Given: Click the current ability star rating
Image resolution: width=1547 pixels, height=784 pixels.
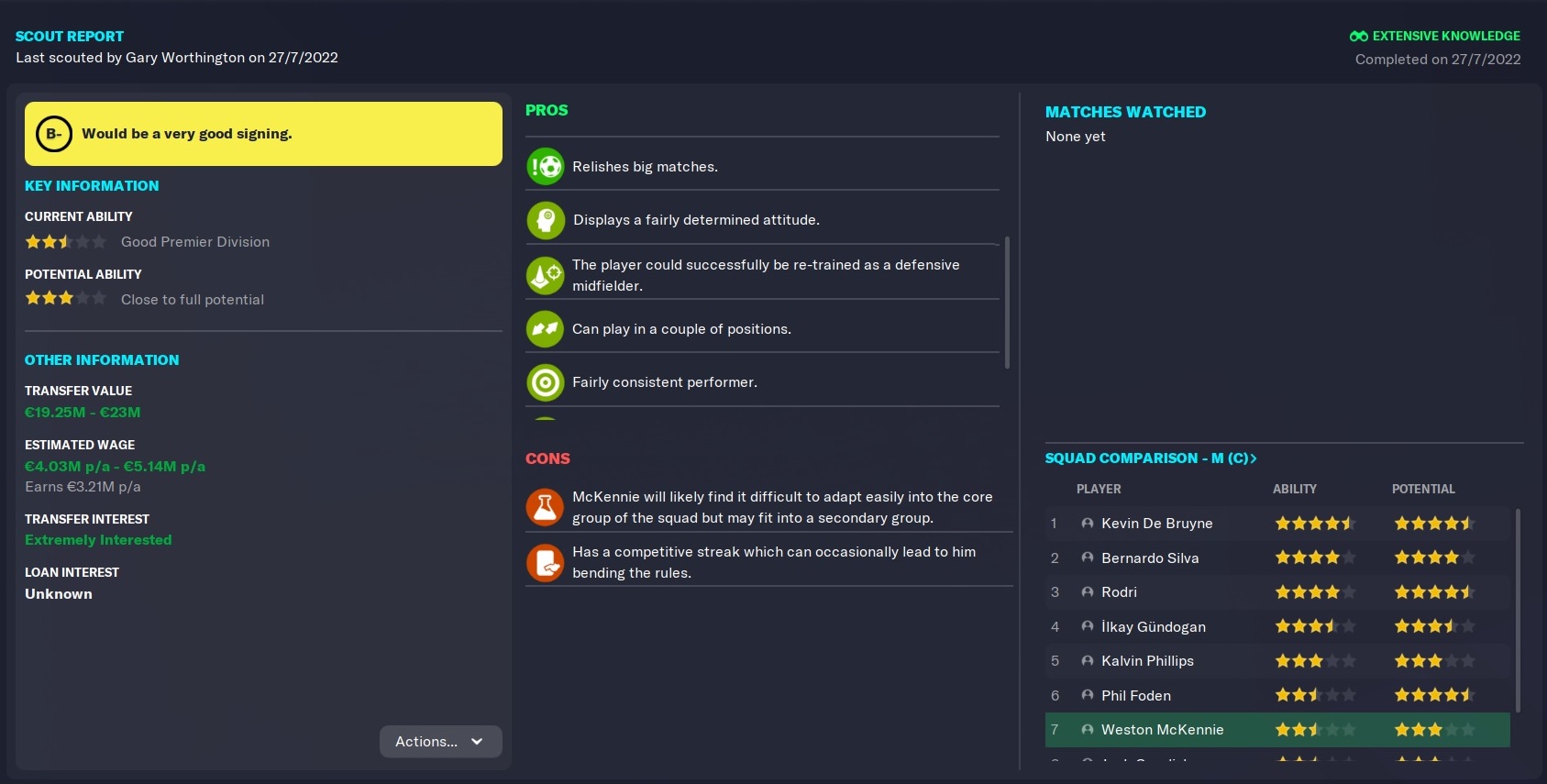Looking at the screenshot, I should 66,242.
